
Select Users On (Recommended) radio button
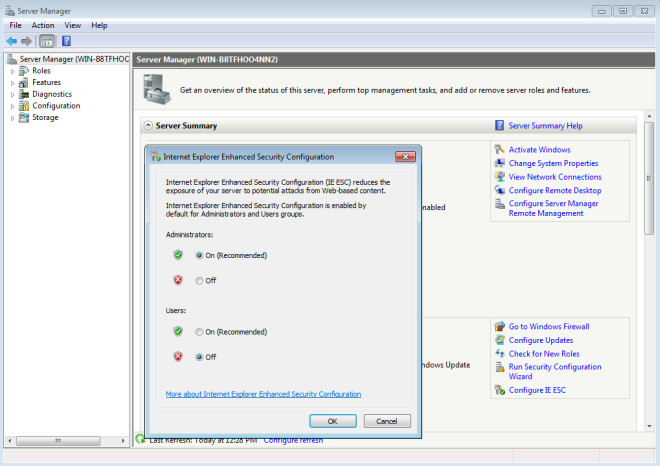click(199, 332)
